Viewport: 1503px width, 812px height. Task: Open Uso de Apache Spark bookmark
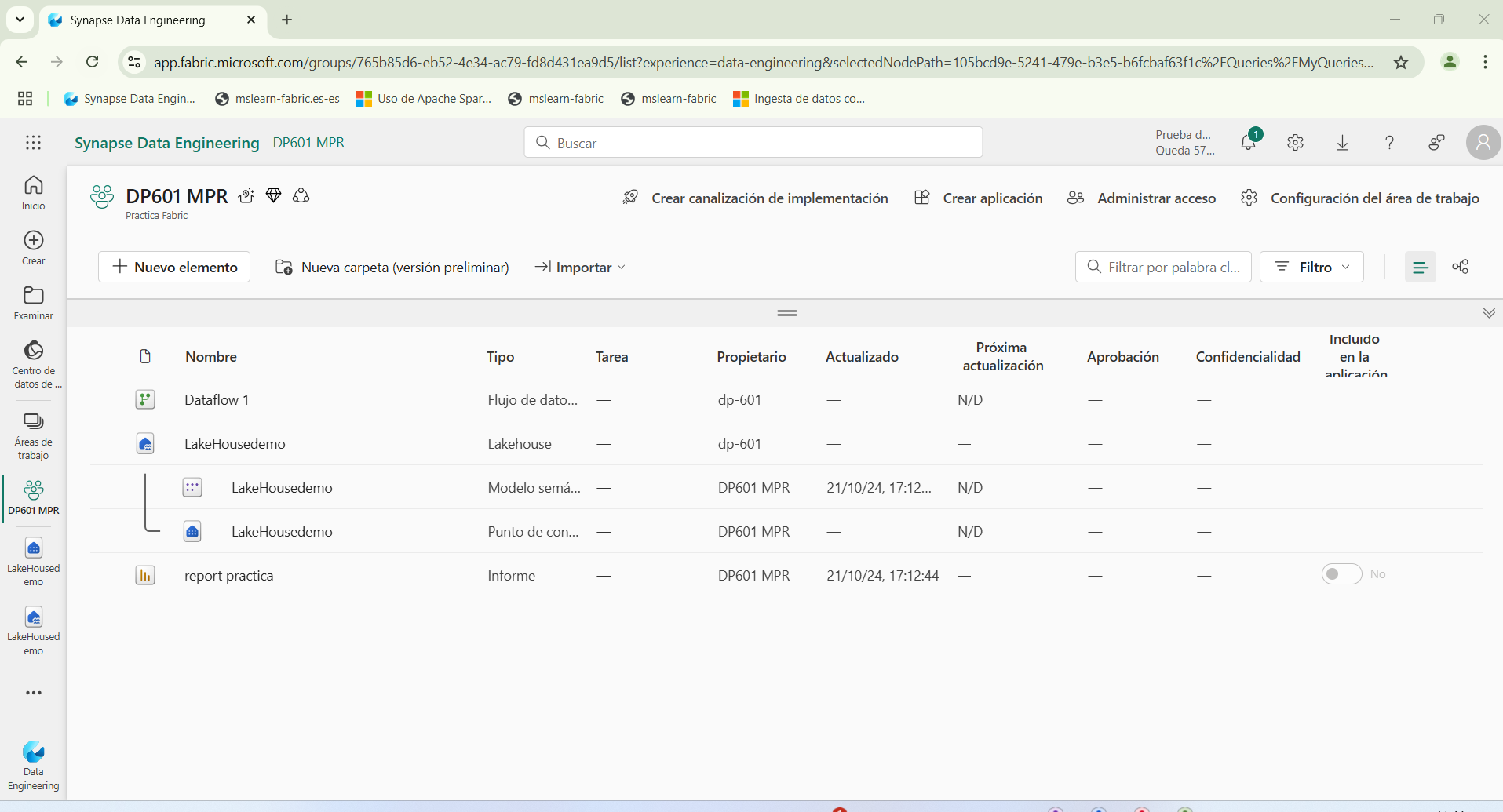(424, 98)
